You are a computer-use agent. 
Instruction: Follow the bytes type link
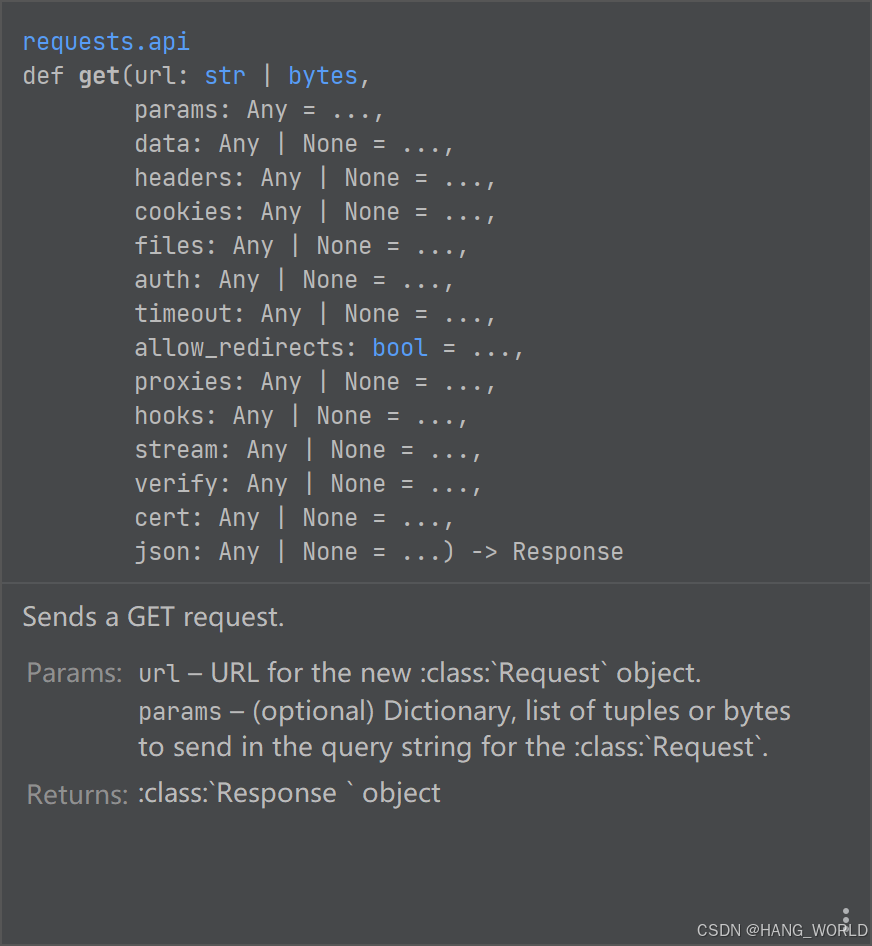[322, 76]
